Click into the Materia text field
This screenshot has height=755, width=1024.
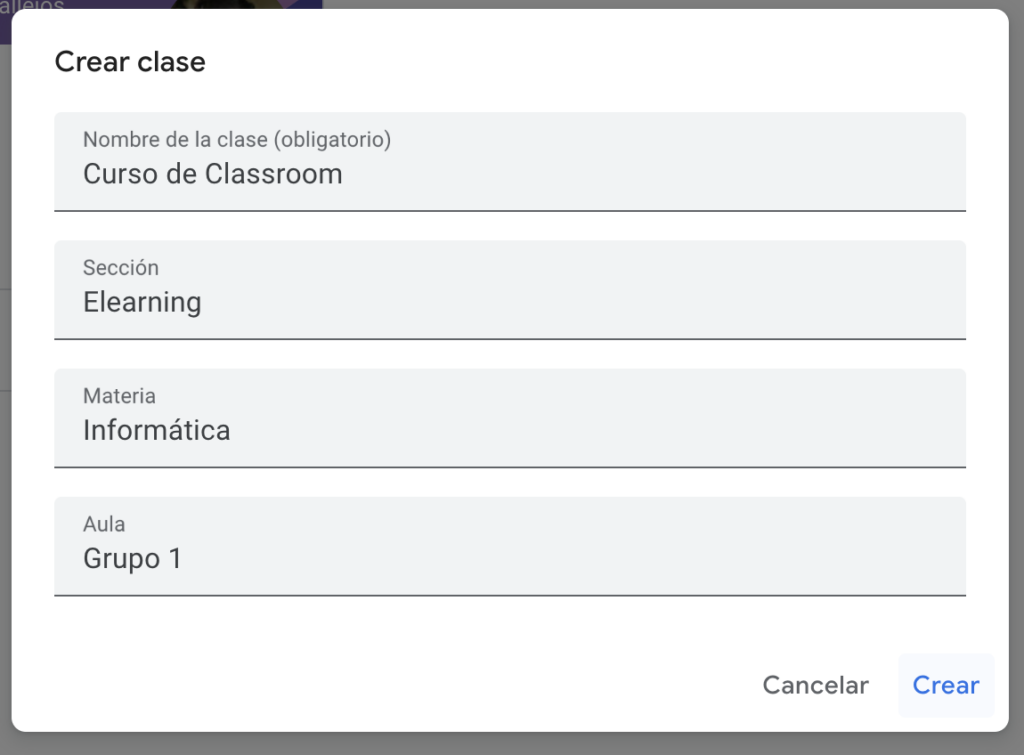point(510,417)
